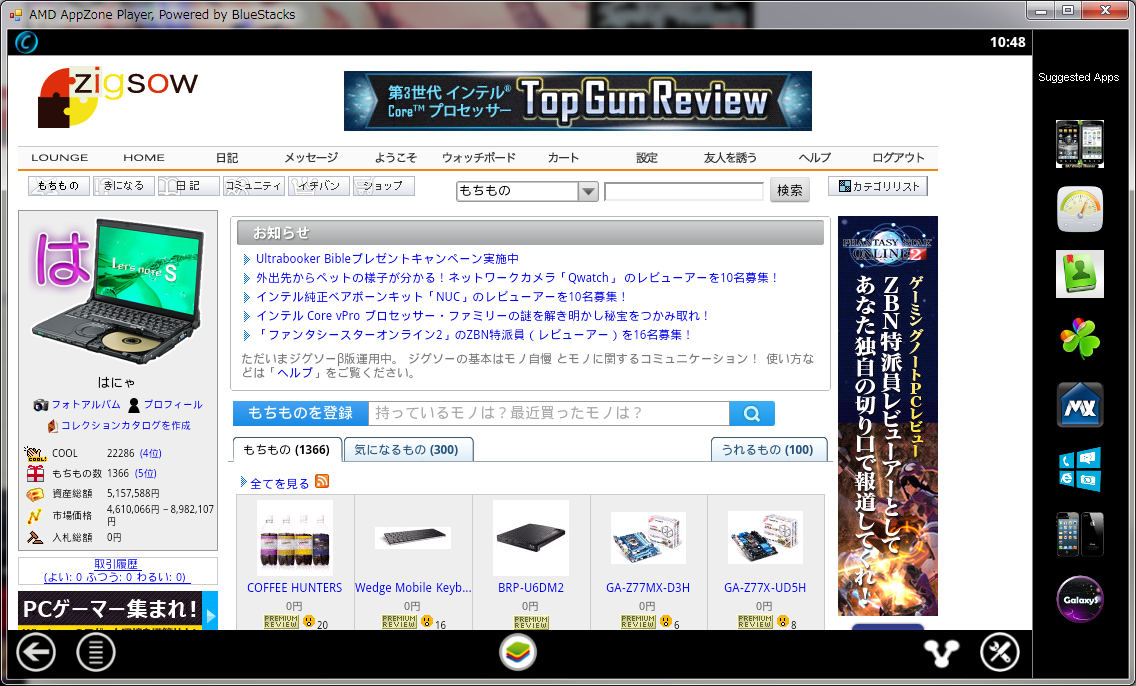Open the 取引履歴 link
Screen dimensions: 1136x686
[x=116, y=564]
